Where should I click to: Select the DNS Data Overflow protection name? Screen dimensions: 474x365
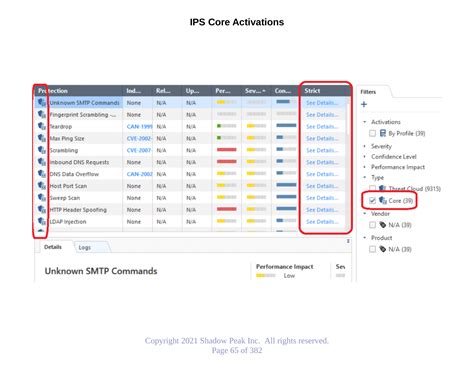coord(74,174)
